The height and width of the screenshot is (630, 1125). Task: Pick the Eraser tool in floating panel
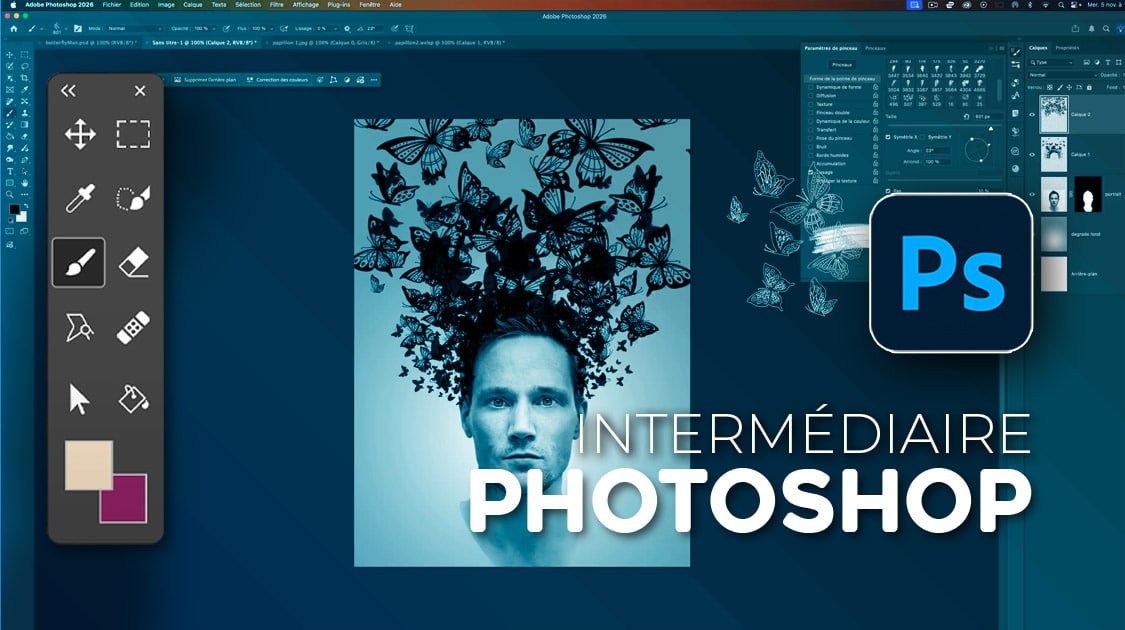(133, 262)
